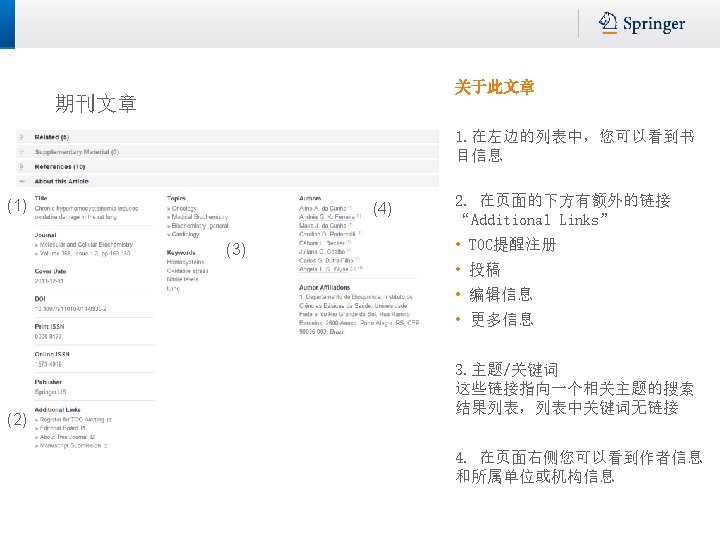
Task: Click the article title under Title
Action: click(86, 212)
